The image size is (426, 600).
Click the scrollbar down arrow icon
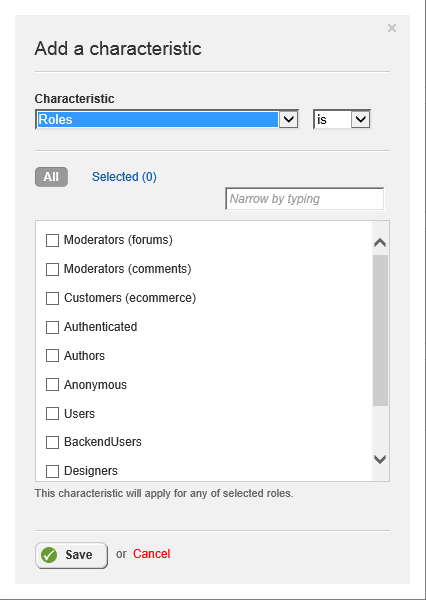380,459
